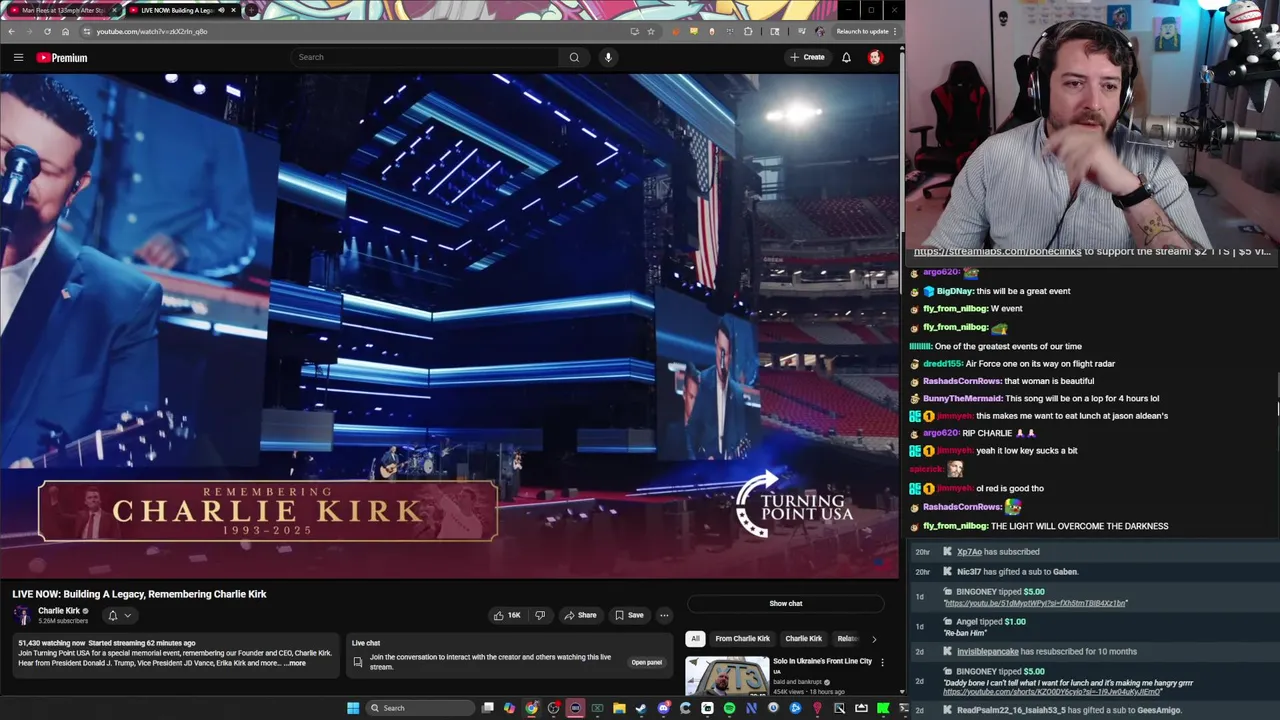
Task: Open the youtube.com/shorts link in tips
Action: tap(1052, 691)
